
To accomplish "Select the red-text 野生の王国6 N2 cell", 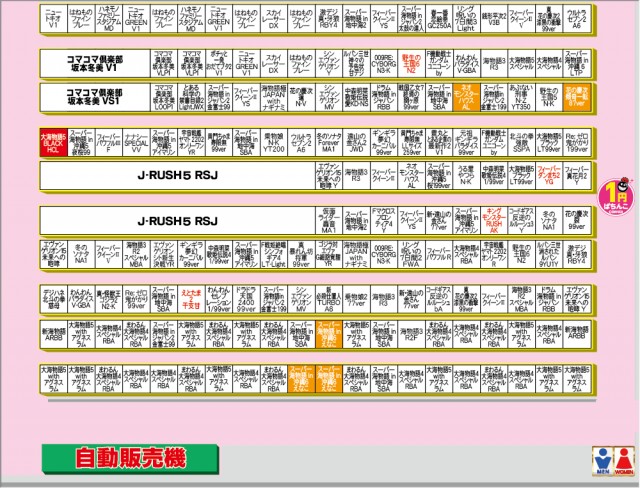I will 411,63.
